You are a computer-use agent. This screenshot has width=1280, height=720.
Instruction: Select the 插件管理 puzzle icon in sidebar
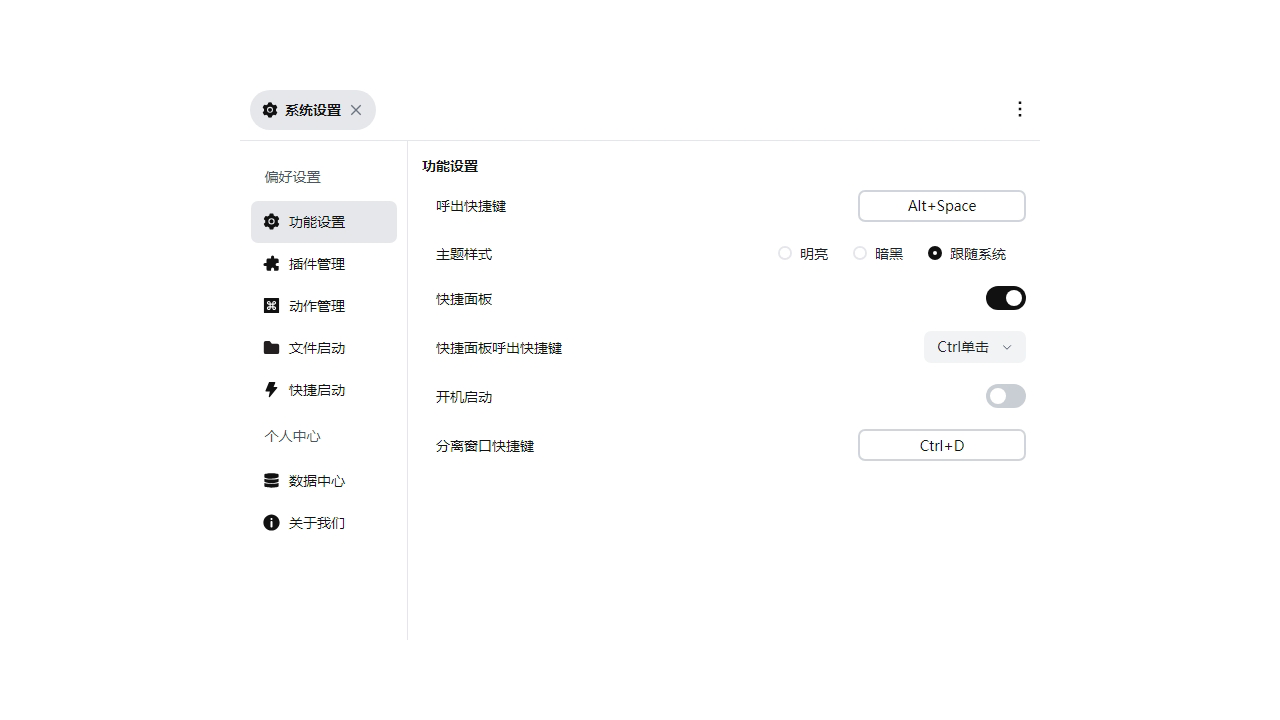271,263
